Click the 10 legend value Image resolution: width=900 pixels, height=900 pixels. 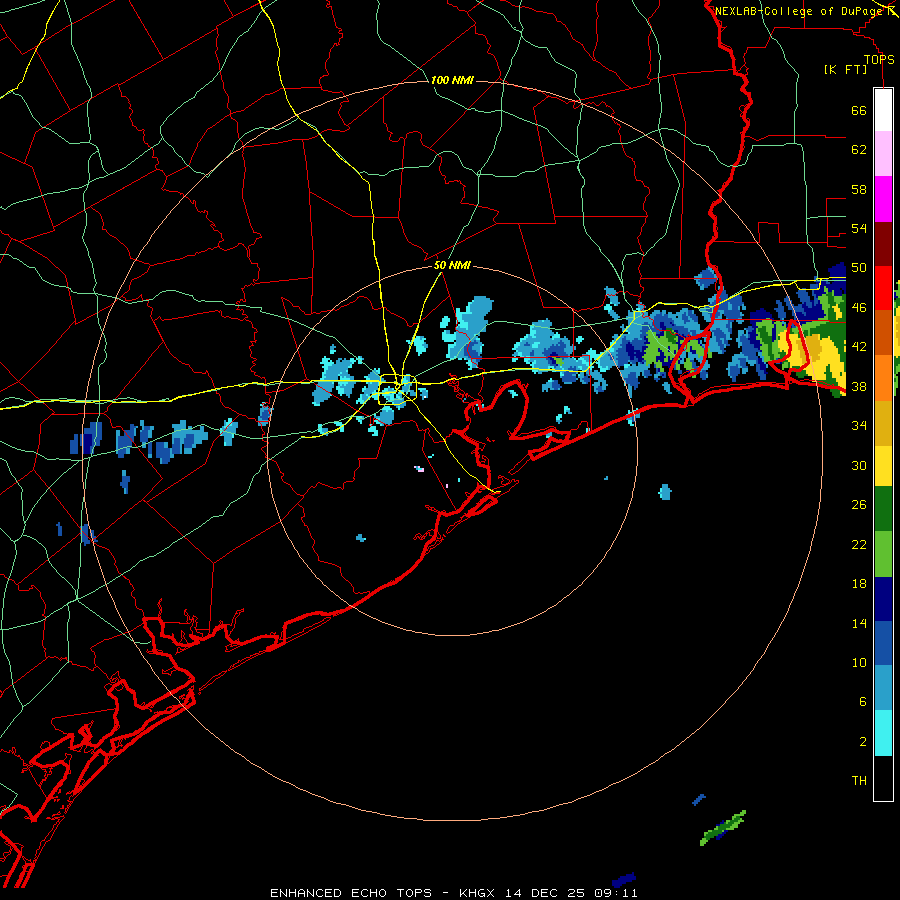click(859, 662)
